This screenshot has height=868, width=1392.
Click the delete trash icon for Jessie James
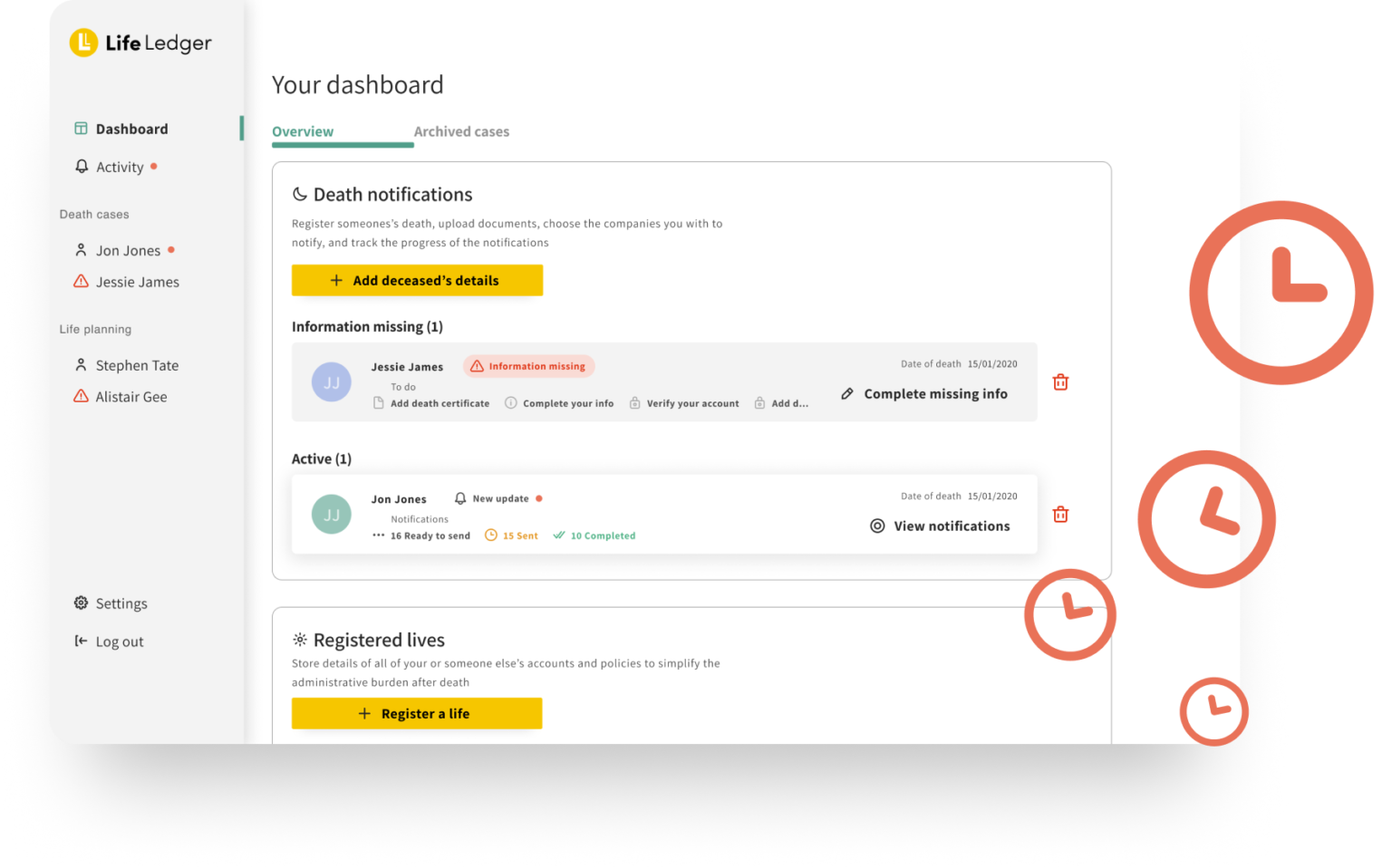(x=1060, y=381)
